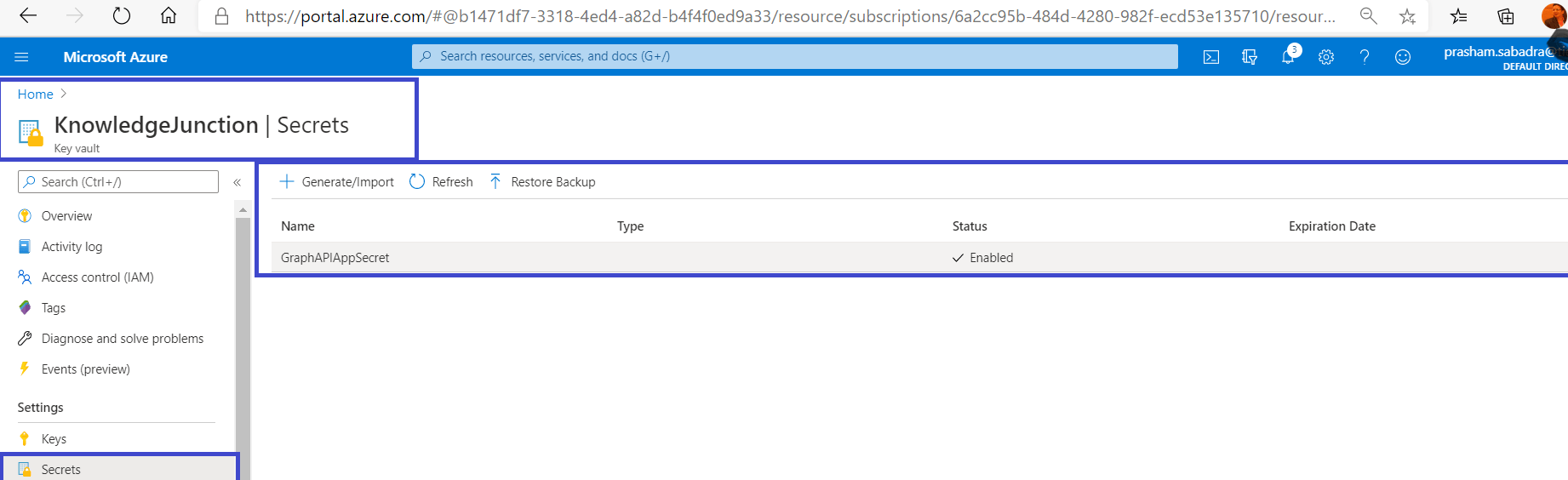
Task: Open the Azure portal hamburger menu
Action: coord(22,57)
